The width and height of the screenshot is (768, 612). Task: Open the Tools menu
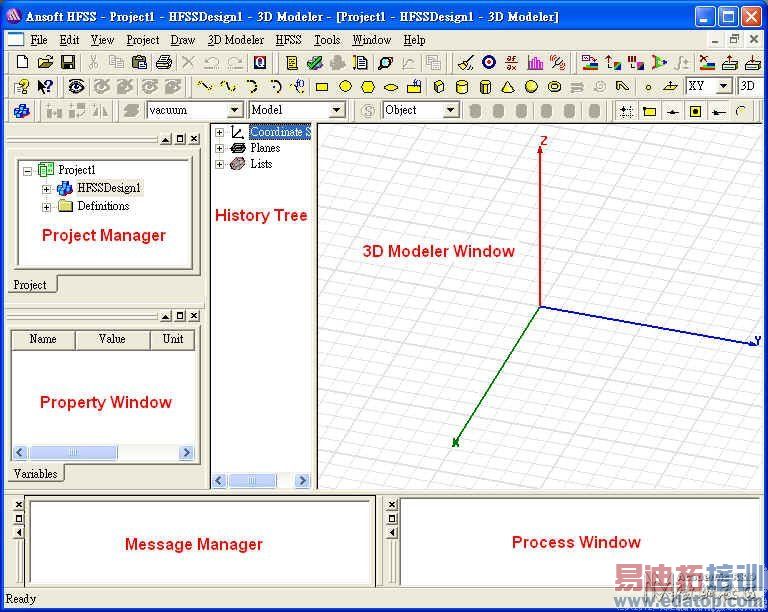327,40
